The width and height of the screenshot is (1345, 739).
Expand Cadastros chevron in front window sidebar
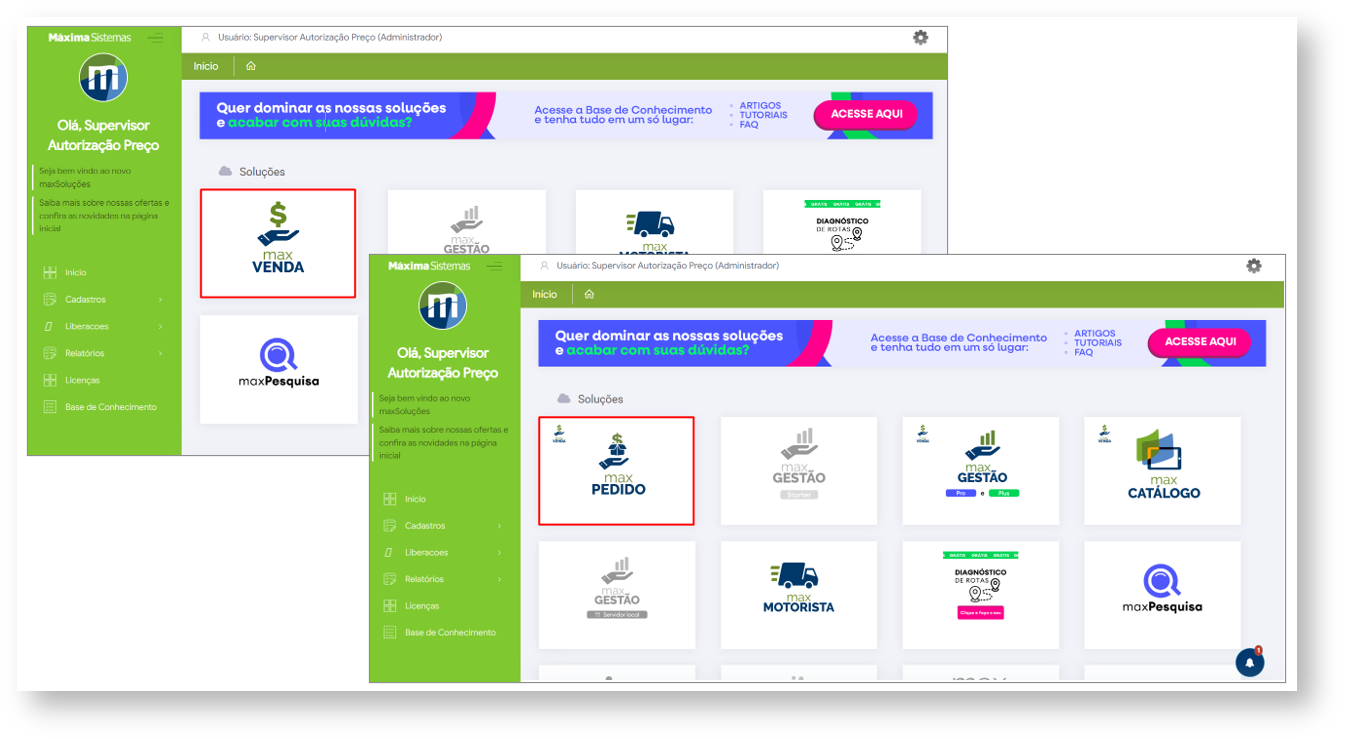click(500, 526)
